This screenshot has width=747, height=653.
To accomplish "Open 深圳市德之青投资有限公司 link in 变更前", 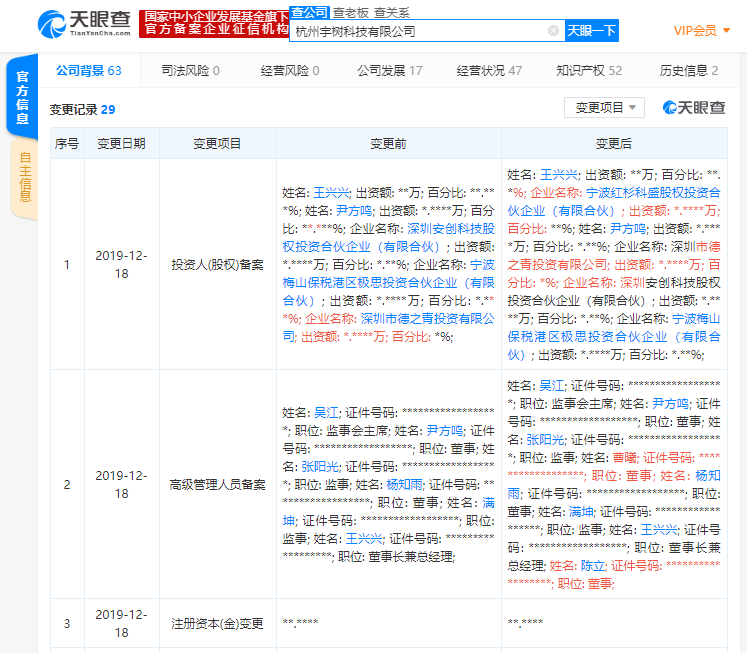I will [388, 328].
